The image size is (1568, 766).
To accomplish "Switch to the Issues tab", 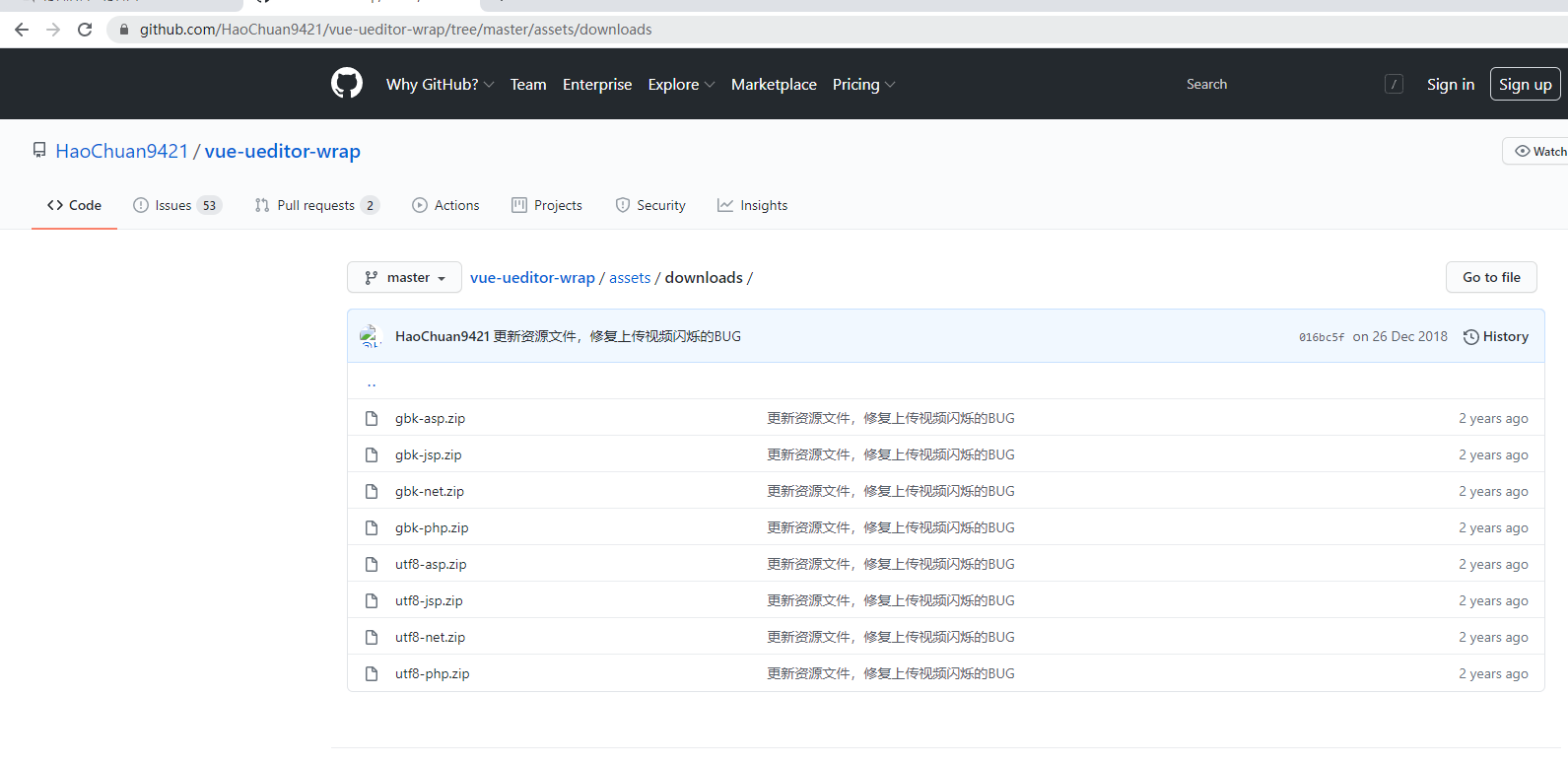I will pyautogui.click(x=177, y=205).
